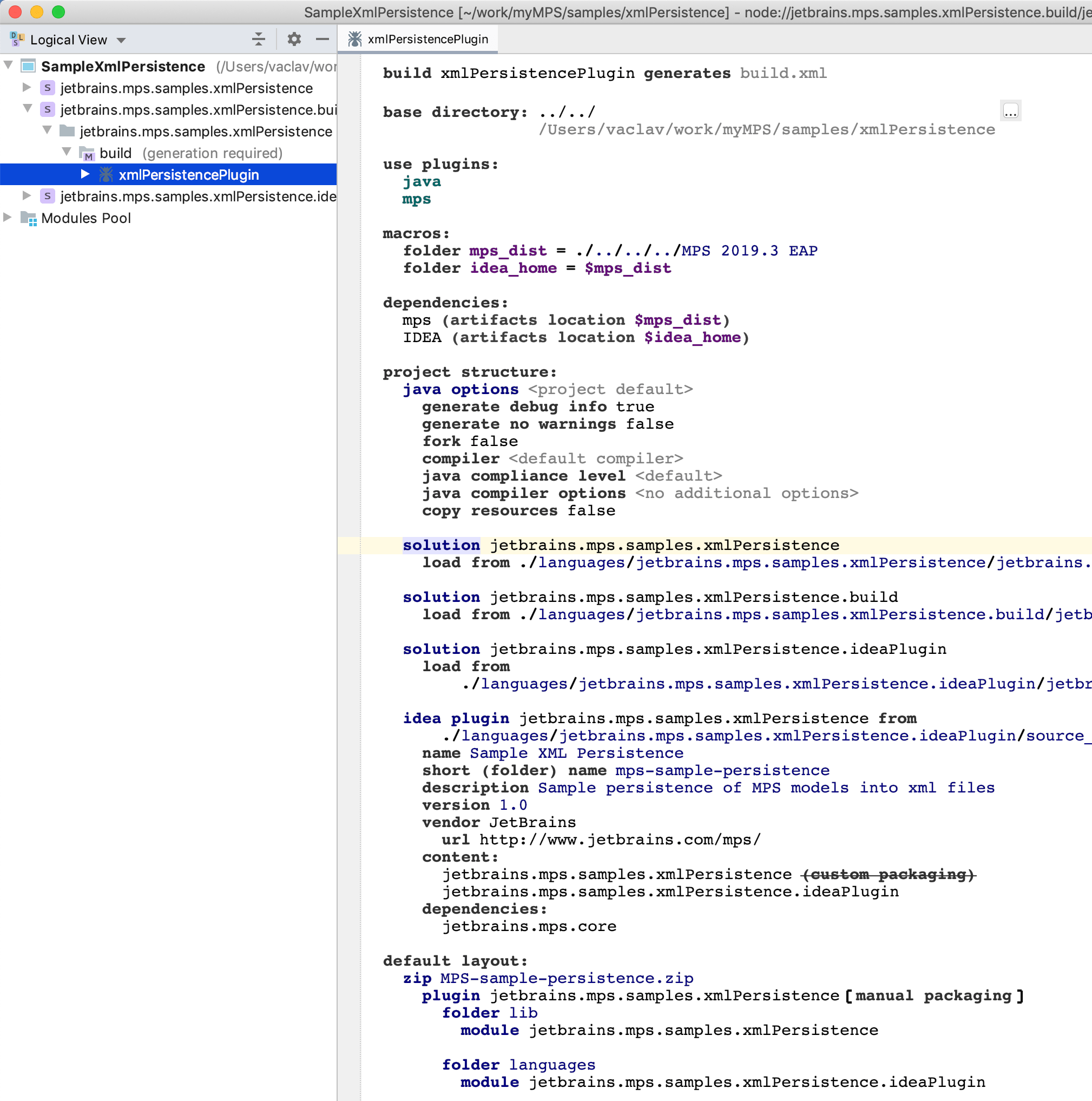Hide the project pane with minus icon
Screen dimensions: 1092x1101
pyautogui.click(x=323, y=40)
